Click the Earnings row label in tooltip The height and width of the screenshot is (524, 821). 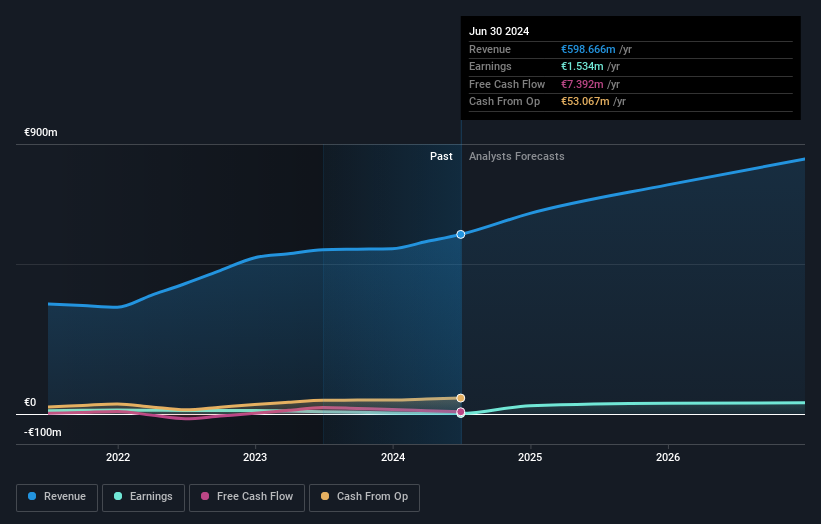point(490,66)
